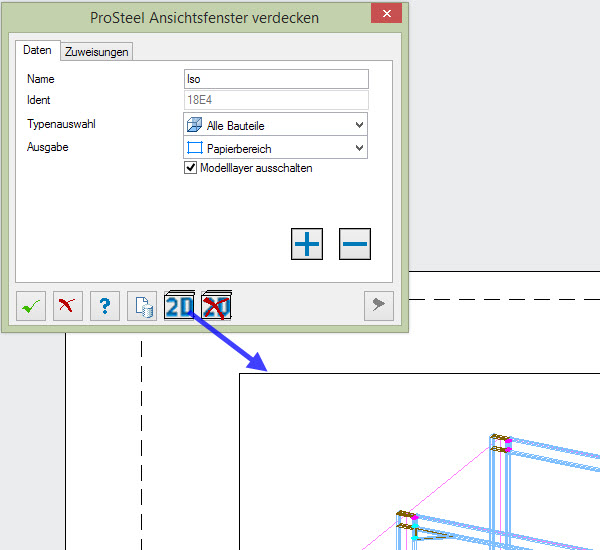Switch to the Zuweisungen tab
Viewport: 600px width, 550px height.
(x=96, y=51)
